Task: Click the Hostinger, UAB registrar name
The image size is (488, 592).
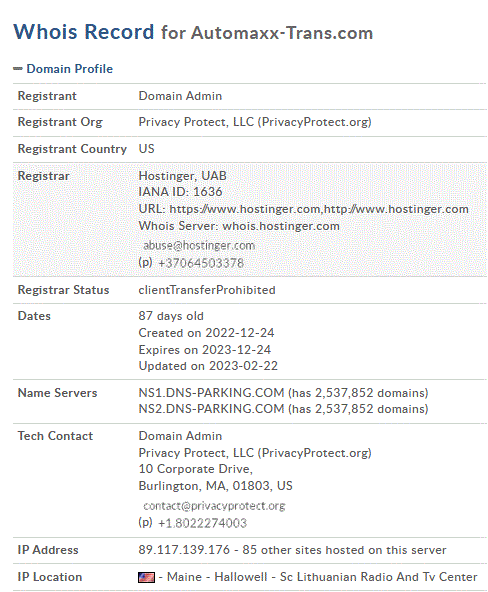Action: pyautogui.click(x=182, y=176)
